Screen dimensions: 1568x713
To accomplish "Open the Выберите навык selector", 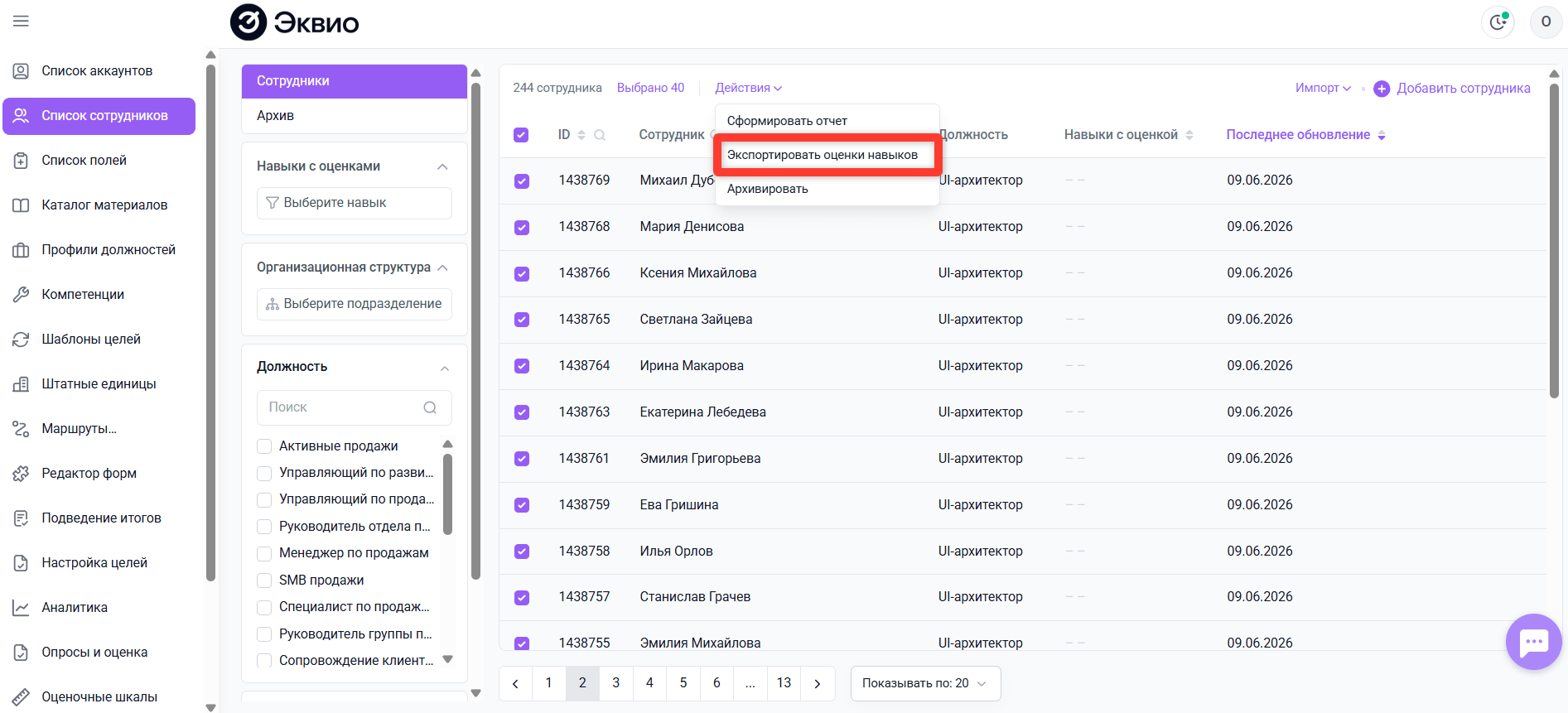I will tap(355, 203).
